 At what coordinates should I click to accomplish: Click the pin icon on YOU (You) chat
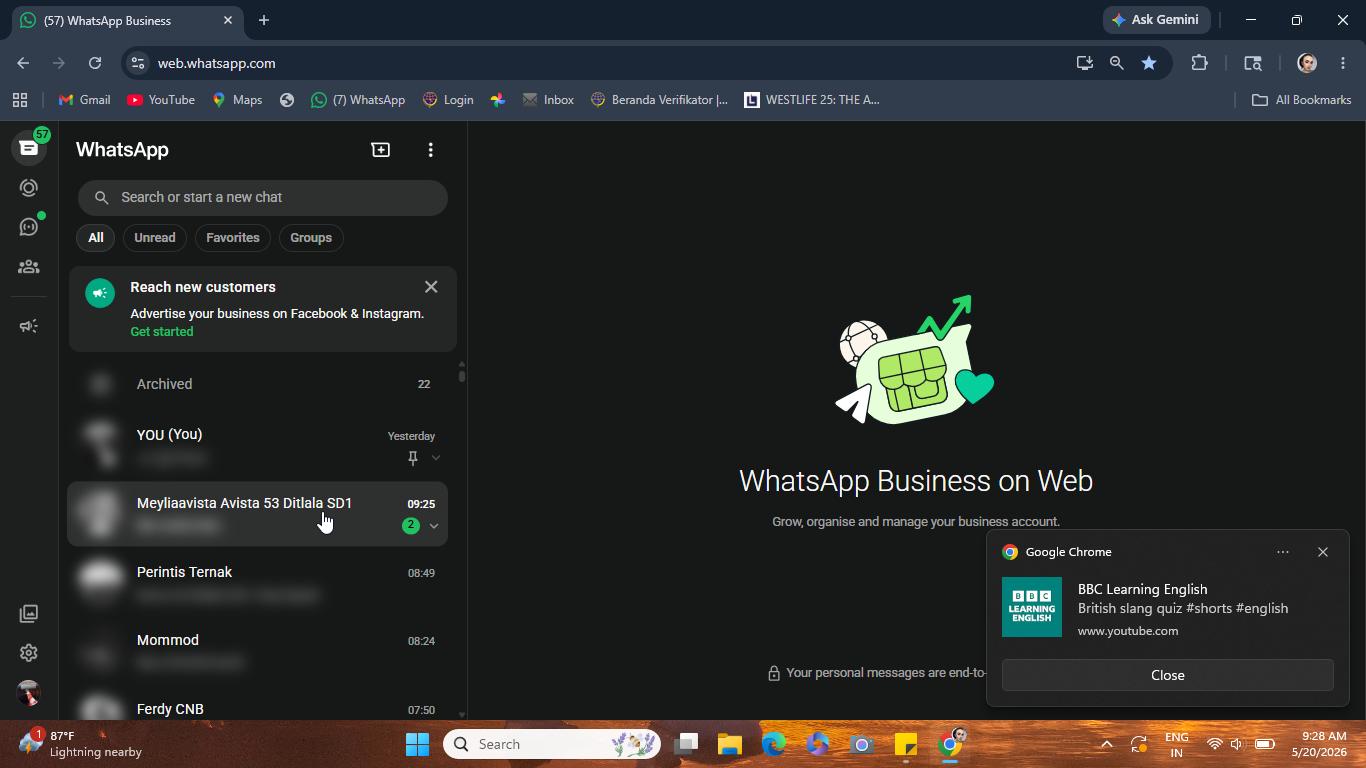pos(412,458)
